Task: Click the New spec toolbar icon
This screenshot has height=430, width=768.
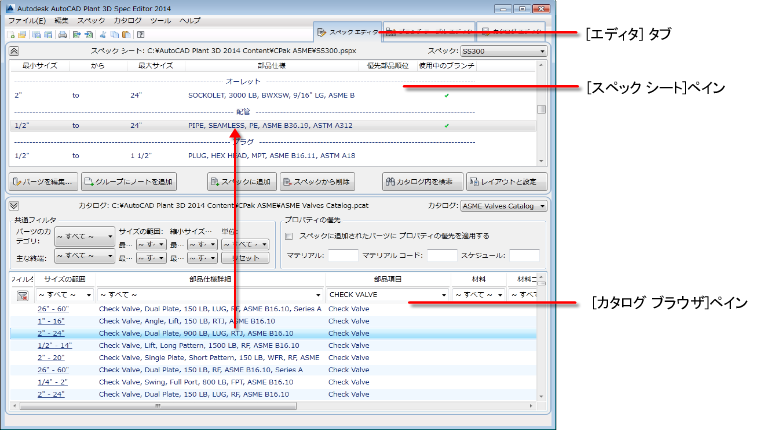Action: (12, 35)
